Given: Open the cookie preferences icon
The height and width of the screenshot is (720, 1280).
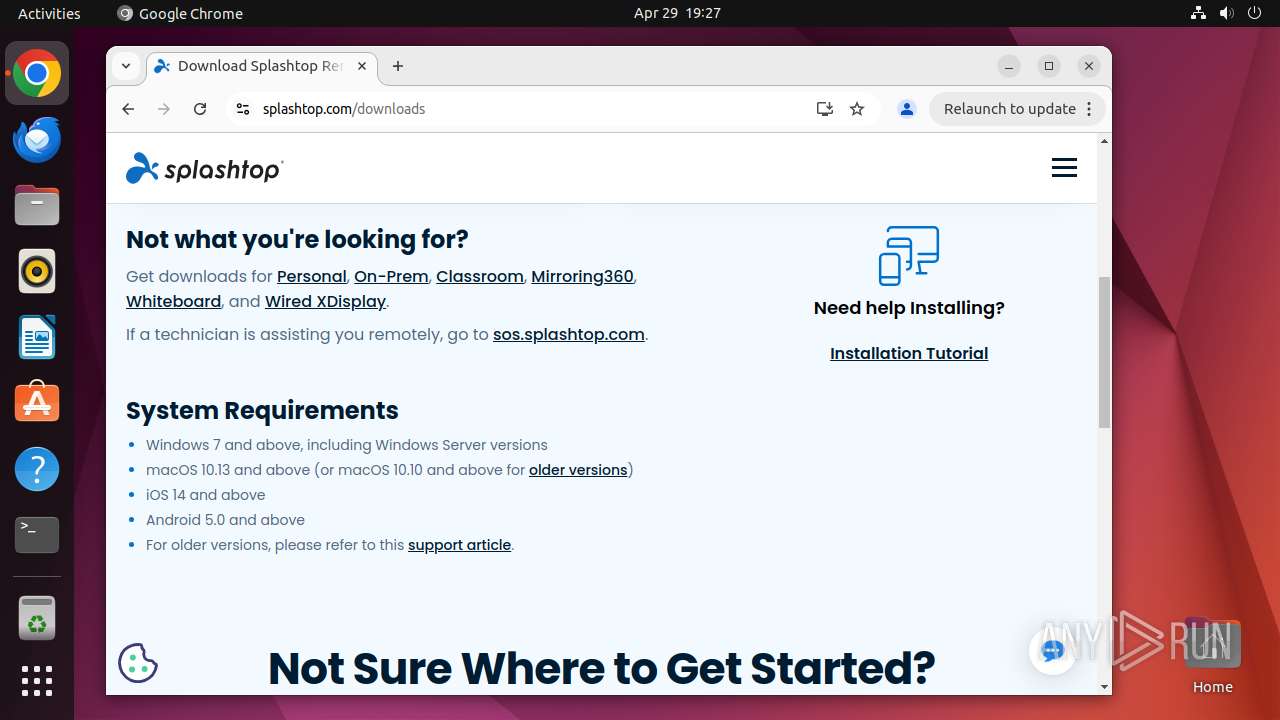Looking at the screenshot, I should [x=138, y=662].
